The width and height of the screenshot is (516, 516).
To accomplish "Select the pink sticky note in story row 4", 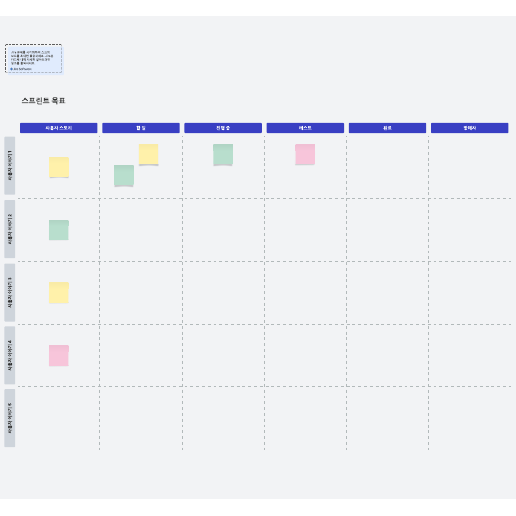I will pos(59,356).
